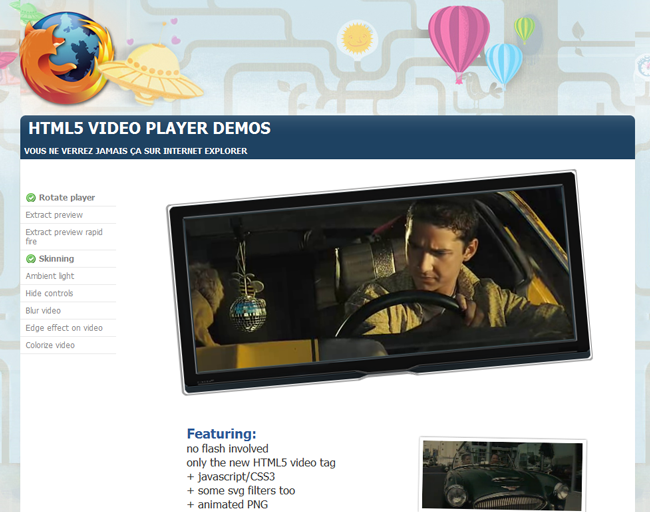The height and width of the screenshot is (512, 650).
Task: Select Extract preview in the sidebar
Action: coord(54,215)
